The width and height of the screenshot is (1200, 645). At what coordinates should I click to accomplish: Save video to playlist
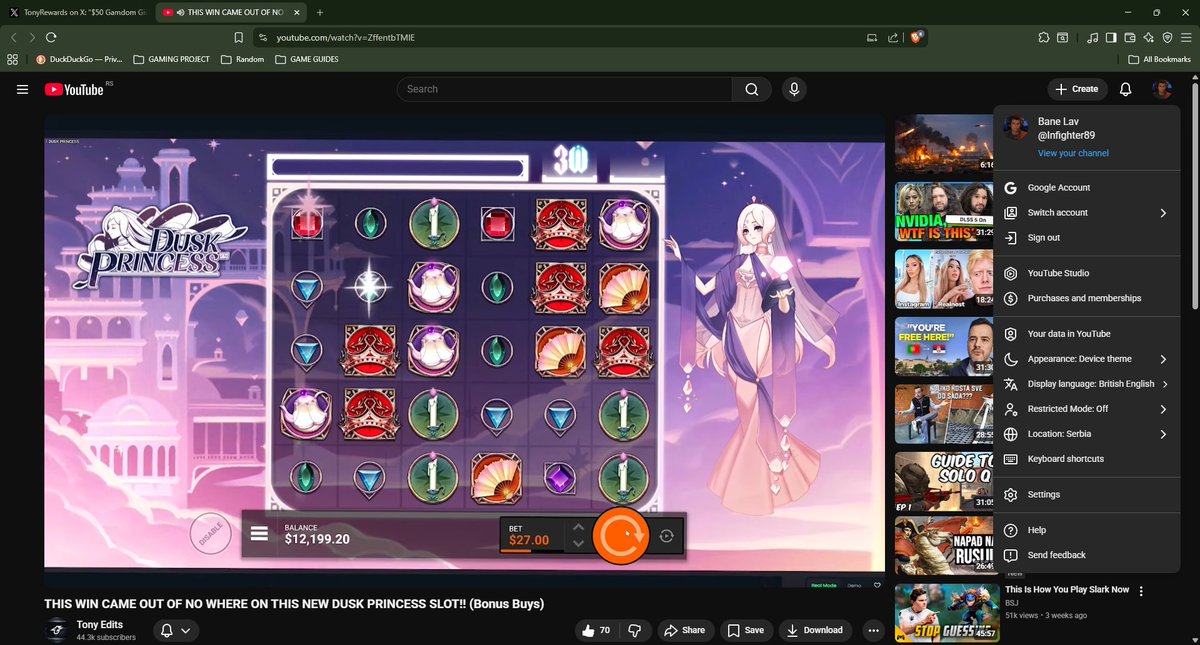(x=746, y=630)
